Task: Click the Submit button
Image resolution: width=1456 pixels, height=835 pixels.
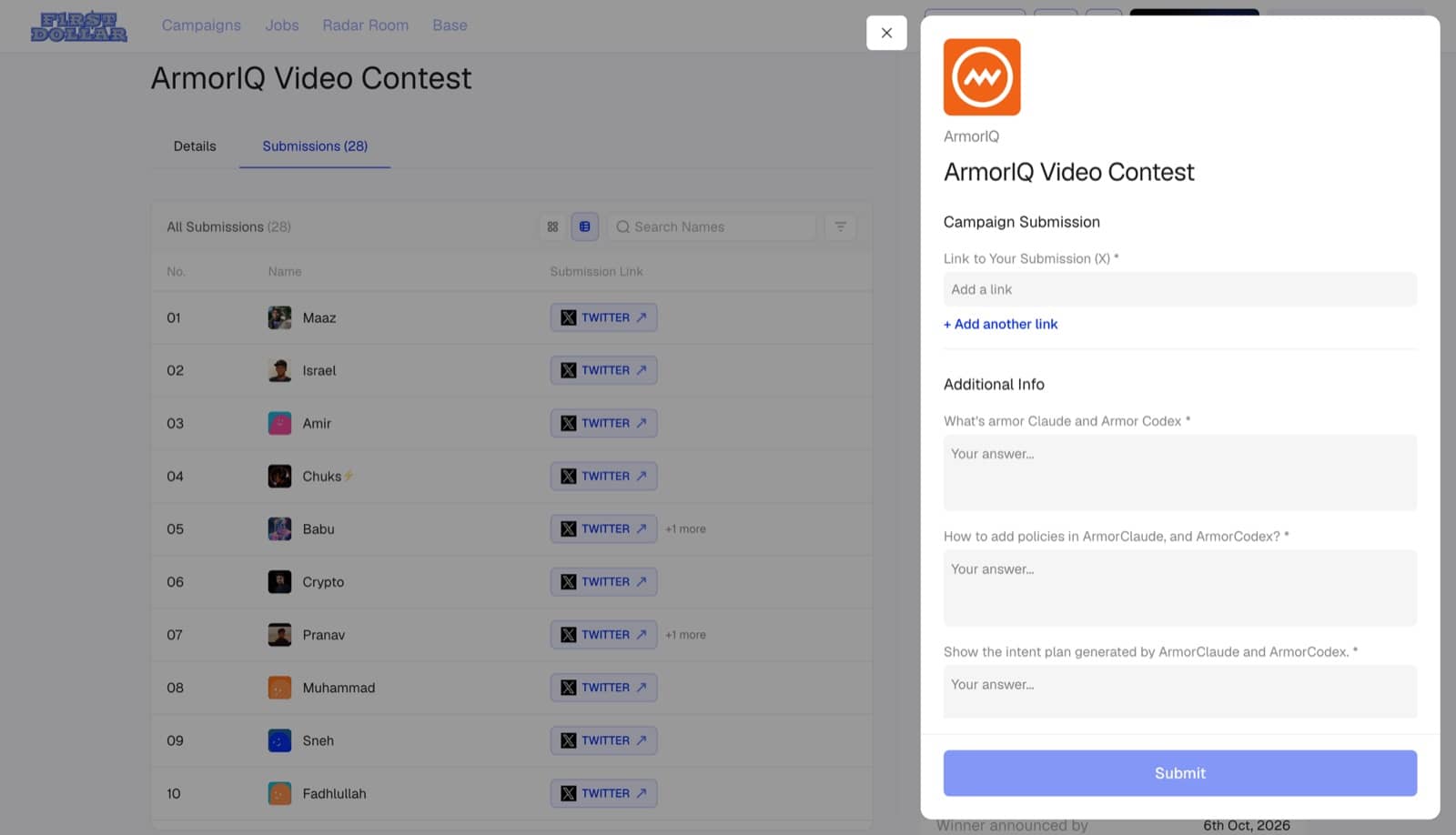Action: coord(1179,773)
